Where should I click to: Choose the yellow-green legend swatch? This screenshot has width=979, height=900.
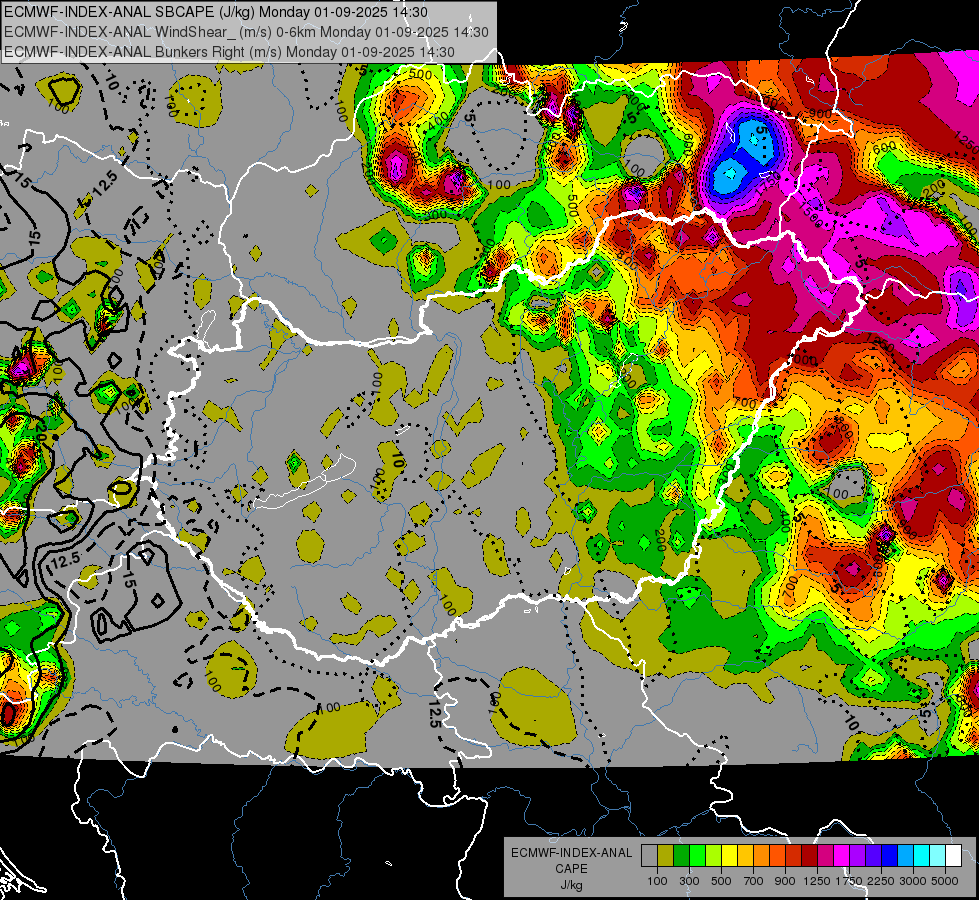714,856
